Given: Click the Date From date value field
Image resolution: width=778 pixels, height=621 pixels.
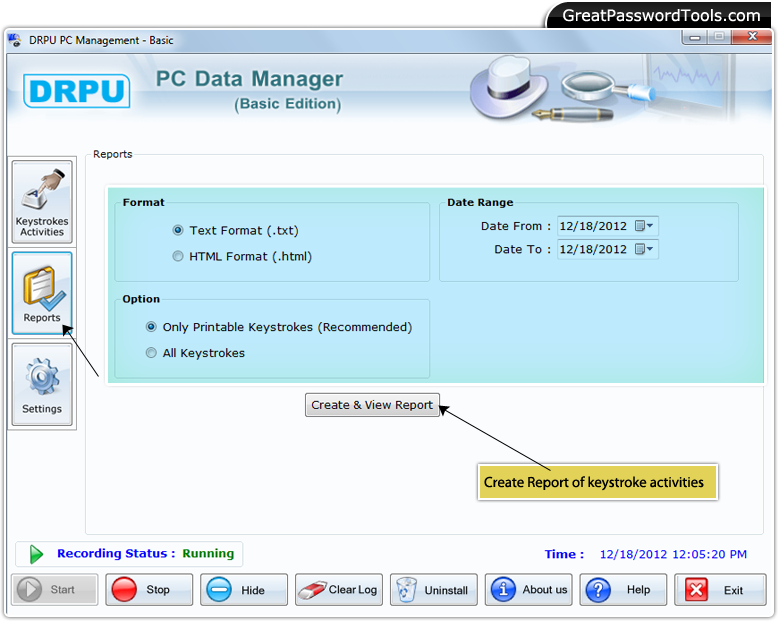Looking at the screenshot, I should point(593,226).
